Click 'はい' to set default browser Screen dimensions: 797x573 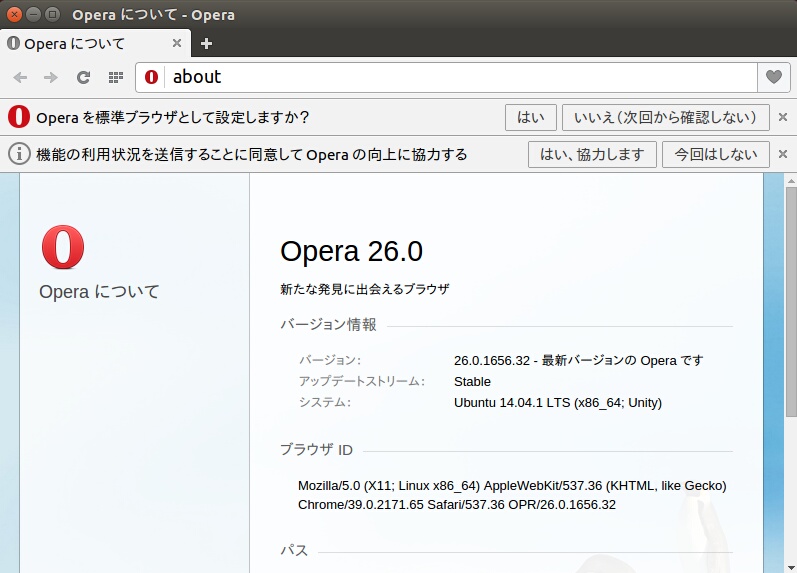(531, 117)
